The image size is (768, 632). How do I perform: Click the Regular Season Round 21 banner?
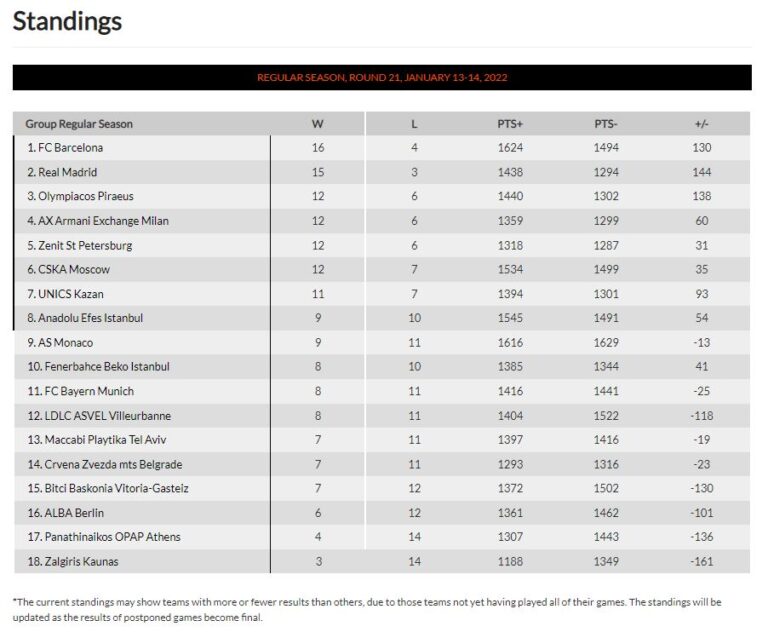[x=382, y=77]
